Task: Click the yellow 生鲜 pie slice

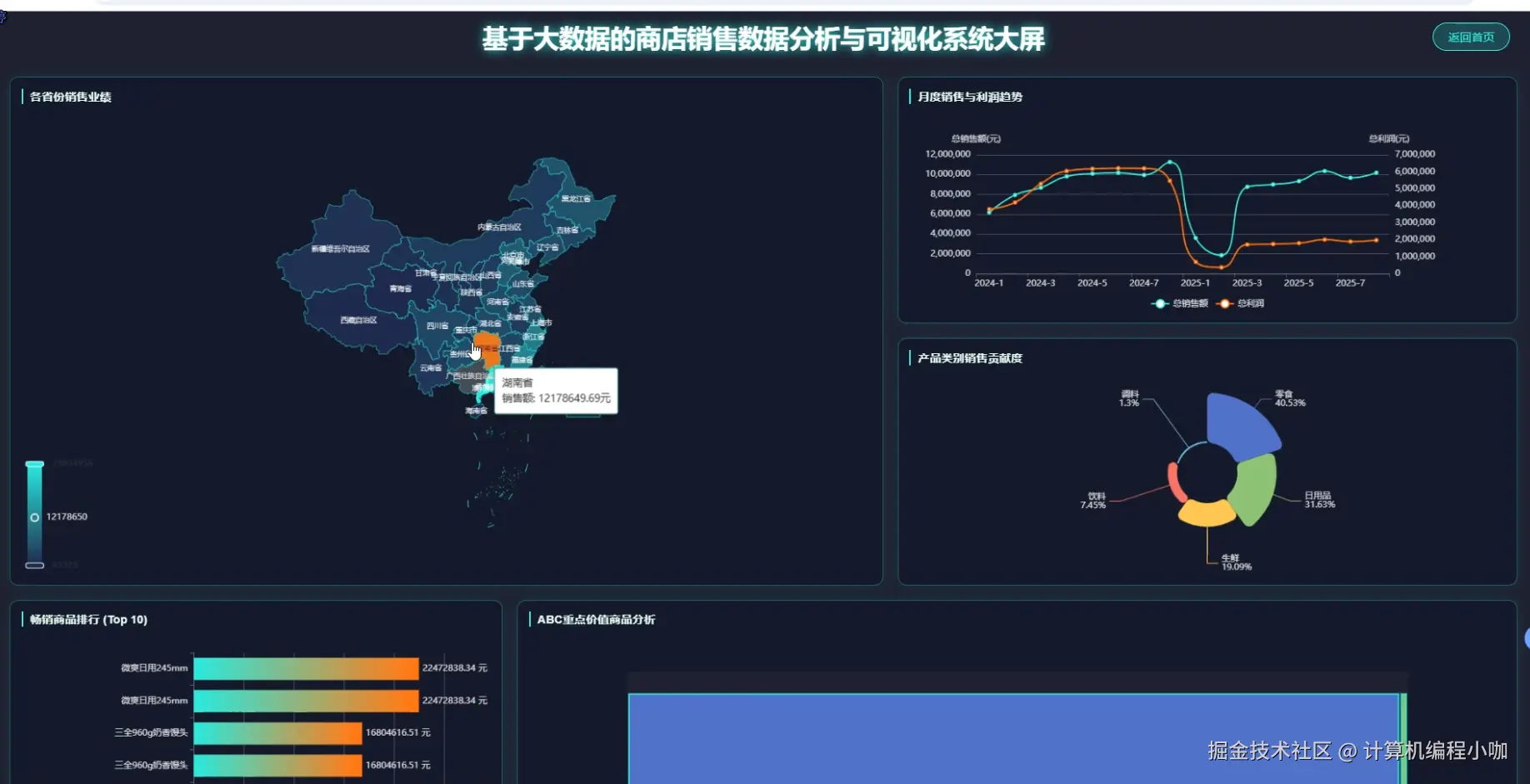Action: 1207,512
